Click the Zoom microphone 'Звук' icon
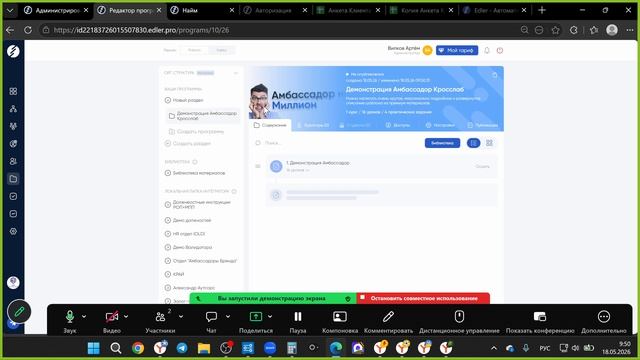Viewport: 640px width, 360px height. click(x=70, y=317)
